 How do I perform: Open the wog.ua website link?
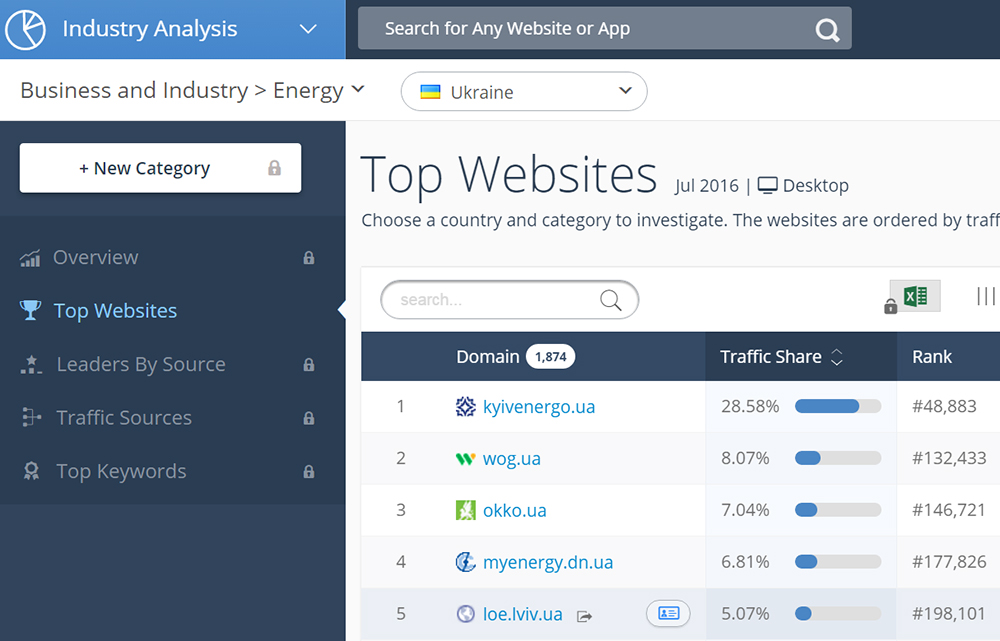pos(512,458)
